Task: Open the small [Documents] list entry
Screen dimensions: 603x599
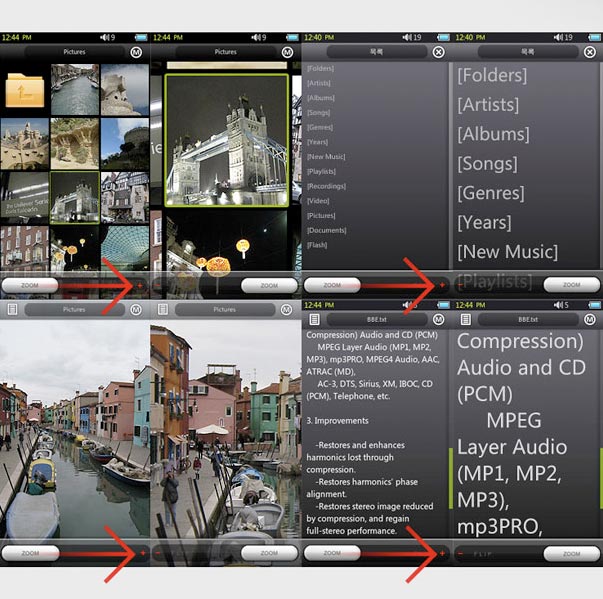Action: [x=327, y=230]
